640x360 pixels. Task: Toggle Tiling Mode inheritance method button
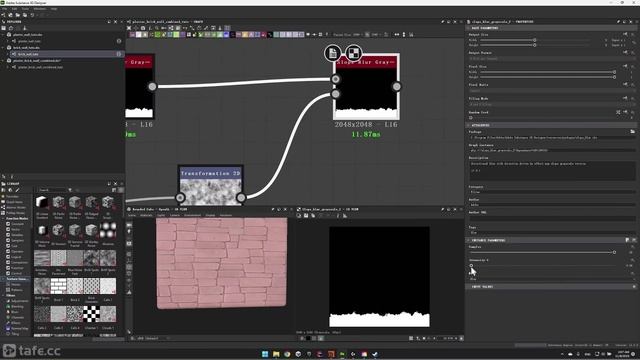point(625,98)
